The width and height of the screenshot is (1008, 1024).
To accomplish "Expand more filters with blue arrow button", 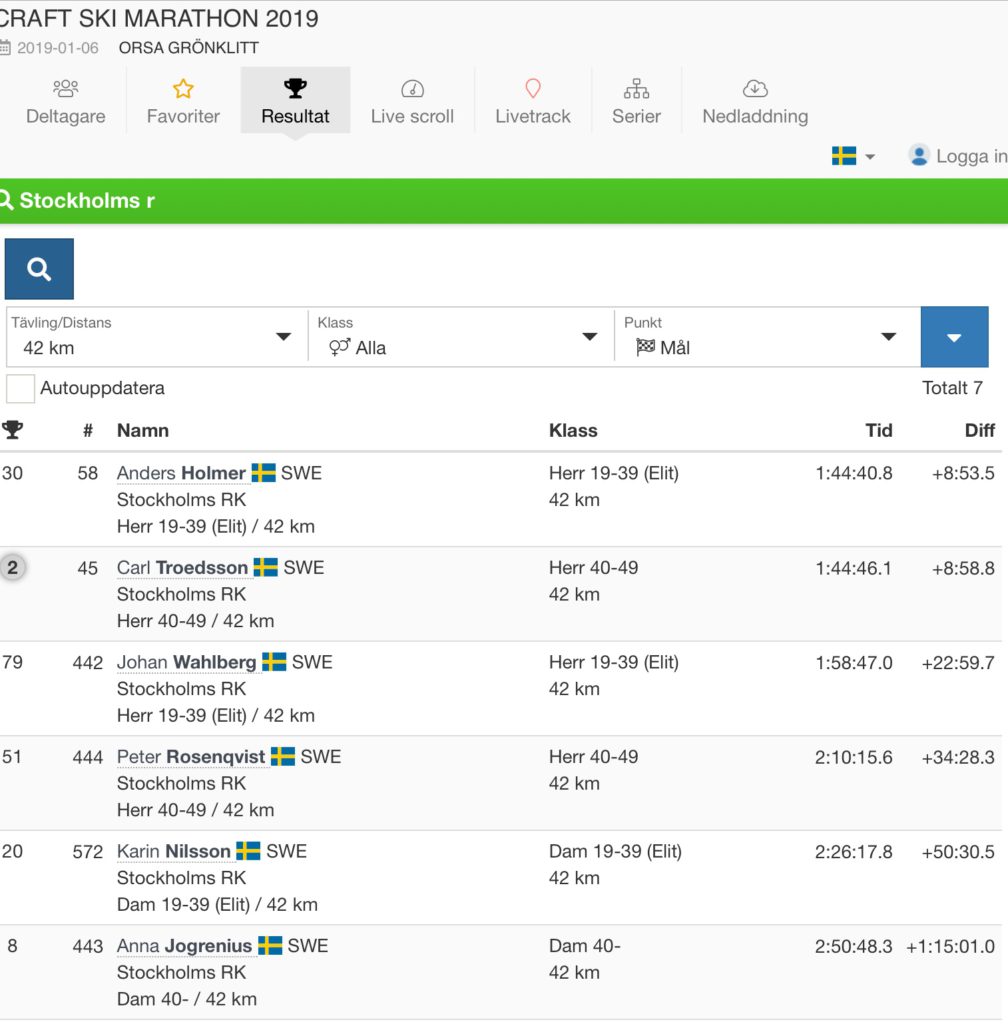I will 954,337.
